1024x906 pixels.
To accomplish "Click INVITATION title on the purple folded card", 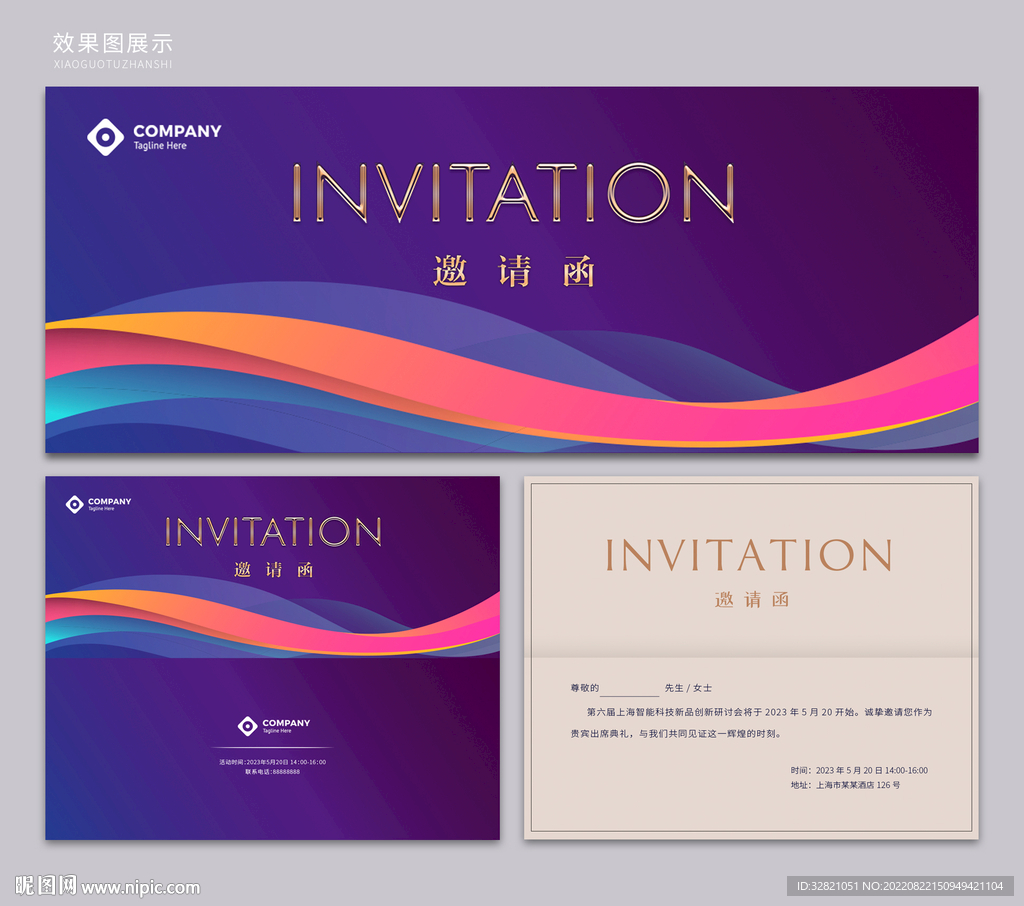I will (x=273, y=532).
